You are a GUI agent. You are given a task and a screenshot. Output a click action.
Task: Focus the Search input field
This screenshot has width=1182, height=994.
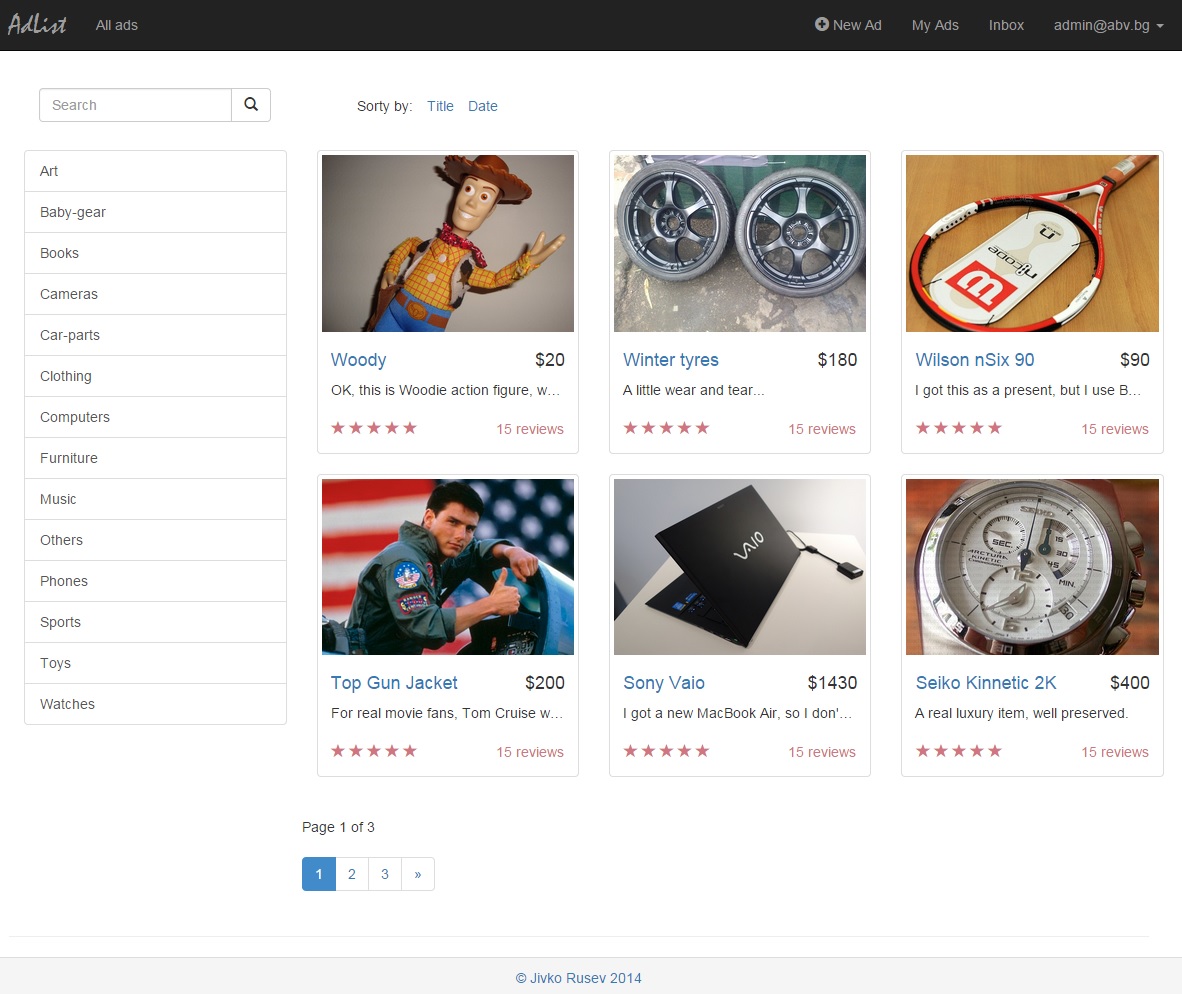coord(136,105)
